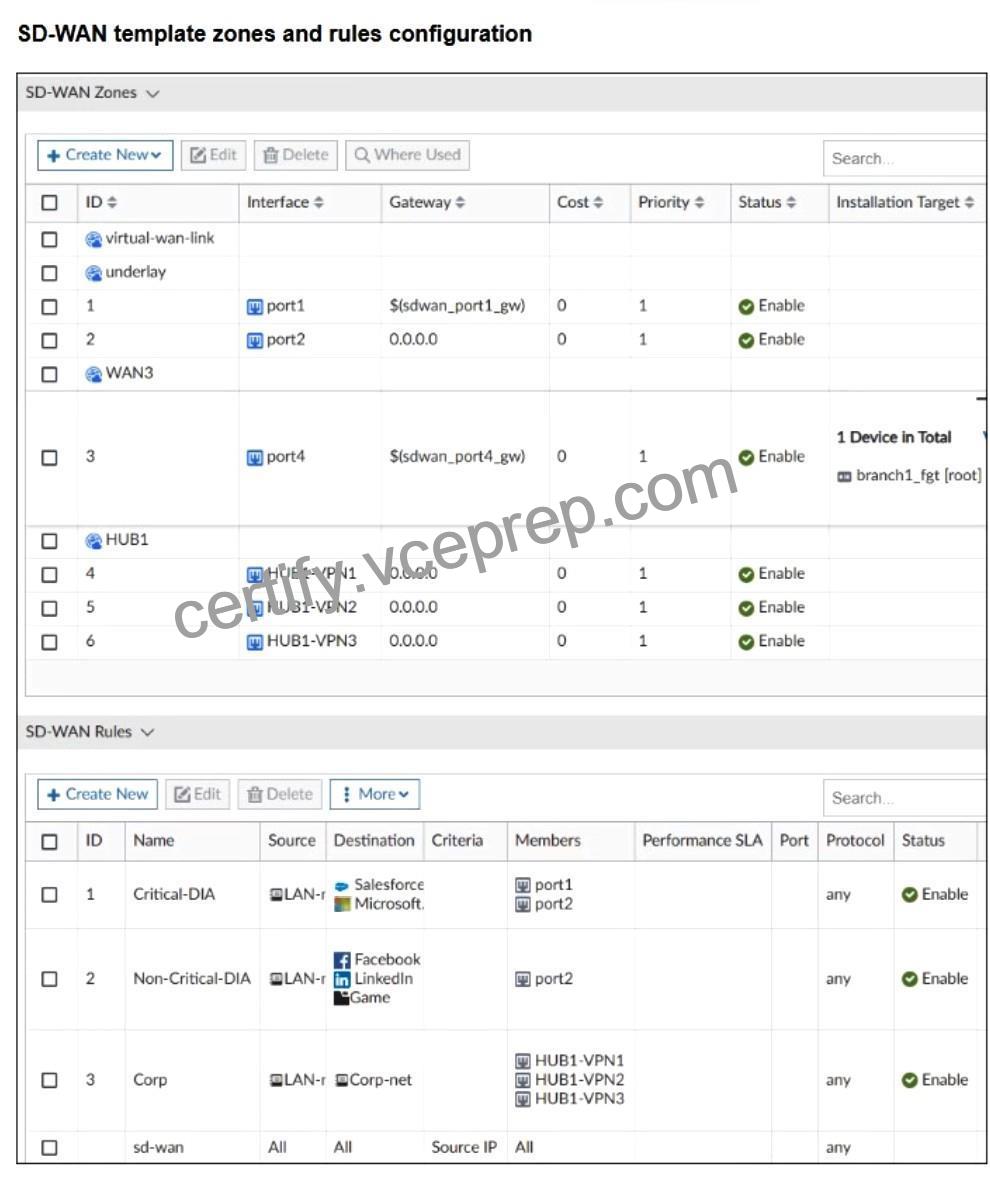Screen dimensions: 990x1183
Task: Click the underlay zone globe icon
Action: pyautogui.click(x=94, y=273)
